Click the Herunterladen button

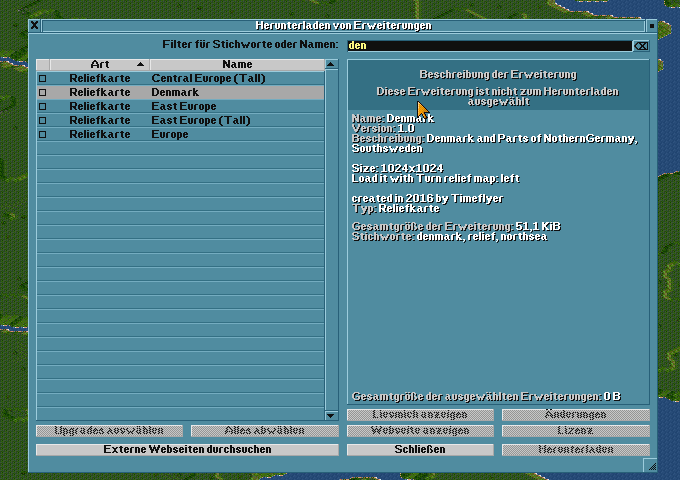click(575, 450)
